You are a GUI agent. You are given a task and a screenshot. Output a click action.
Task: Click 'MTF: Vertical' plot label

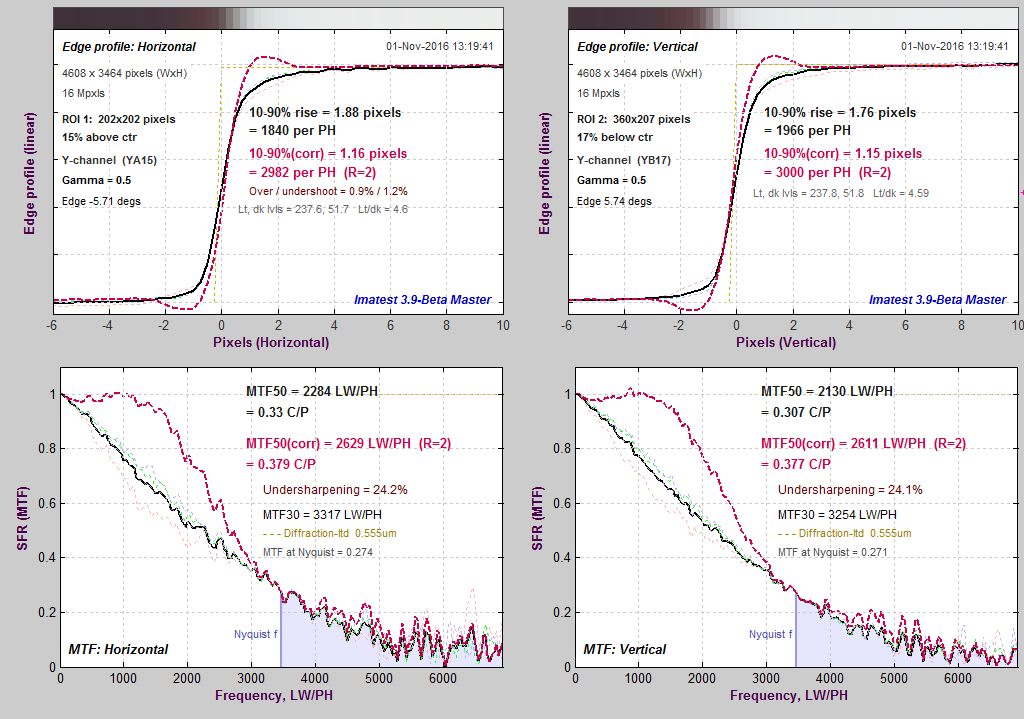[x=624, y=650]
